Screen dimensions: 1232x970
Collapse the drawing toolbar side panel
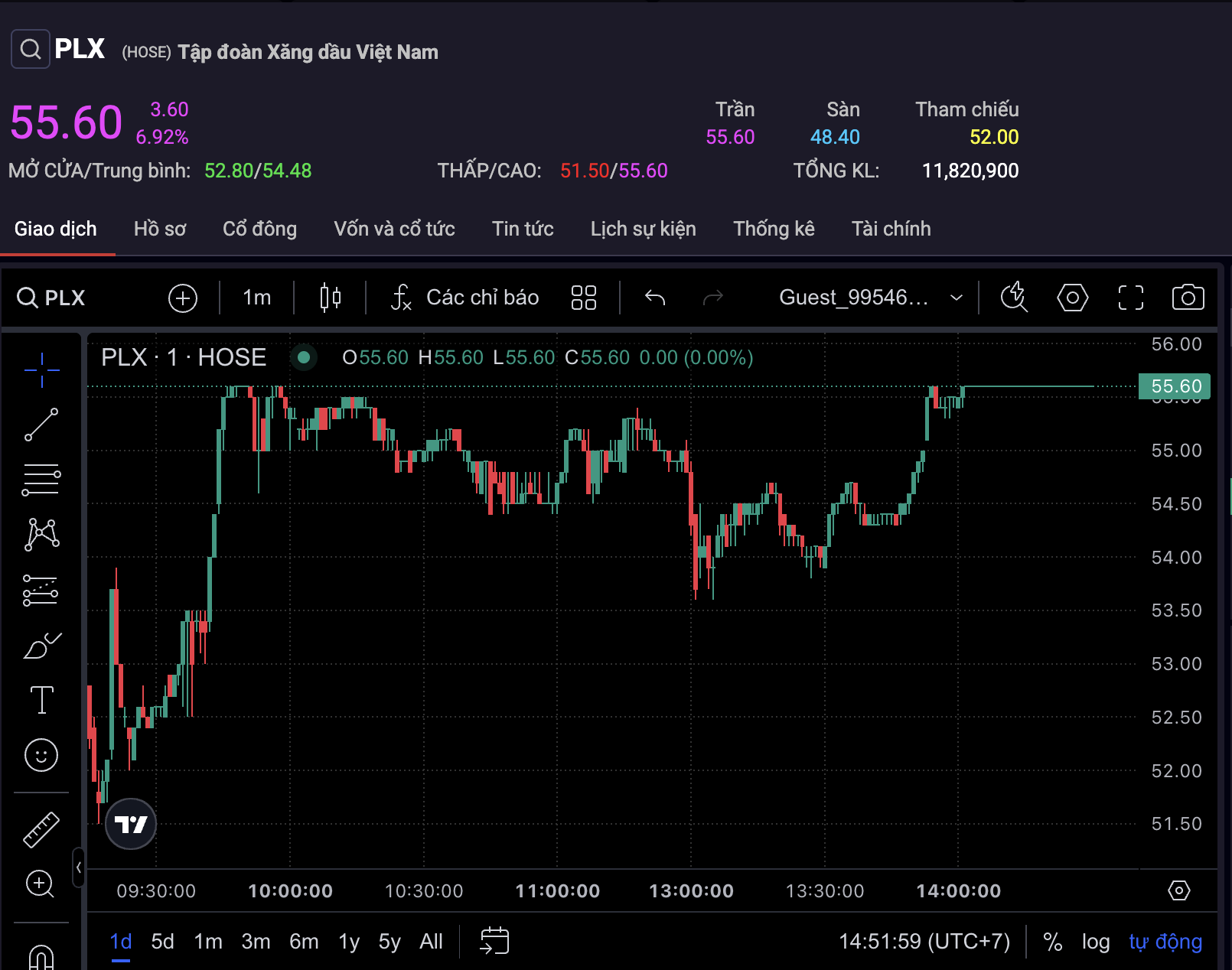click(78, 867)
